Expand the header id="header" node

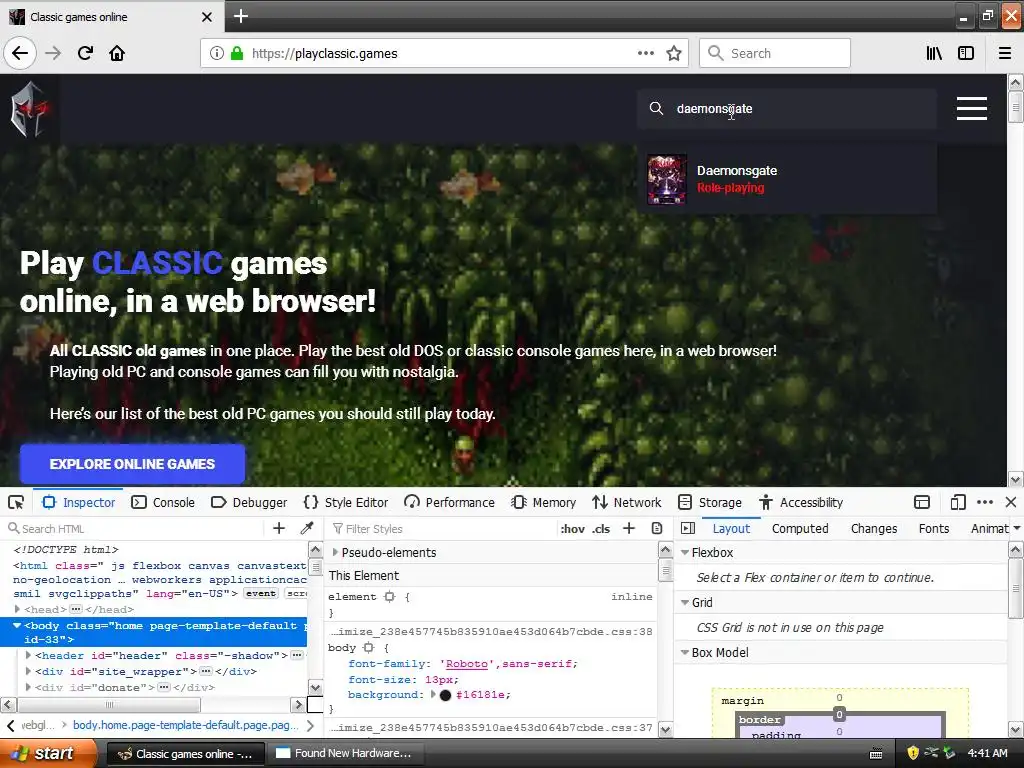(28, 655)
